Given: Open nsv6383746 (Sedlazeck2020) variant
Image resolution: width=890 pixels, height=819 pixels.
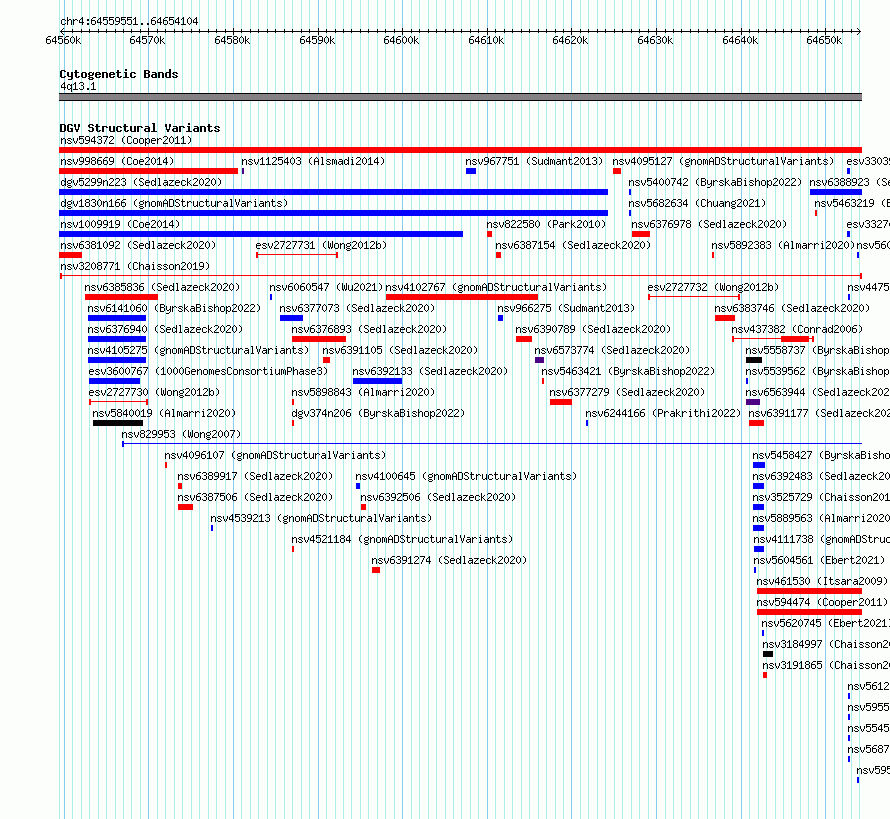Looking at the screenshot, I should tap(792, 308).
